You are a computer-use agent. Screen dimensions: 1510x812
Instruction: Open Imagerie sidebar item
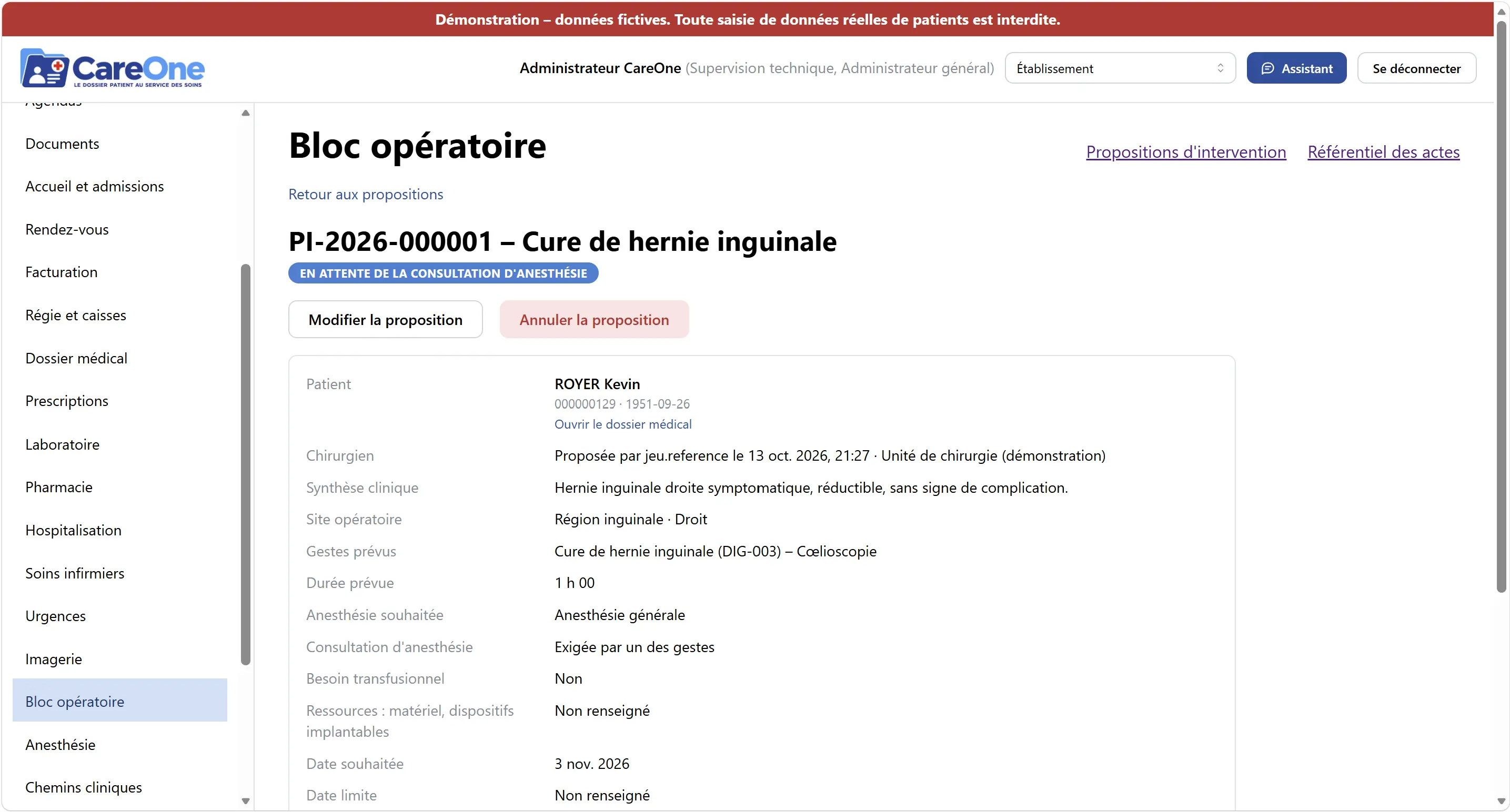[119, 659]
